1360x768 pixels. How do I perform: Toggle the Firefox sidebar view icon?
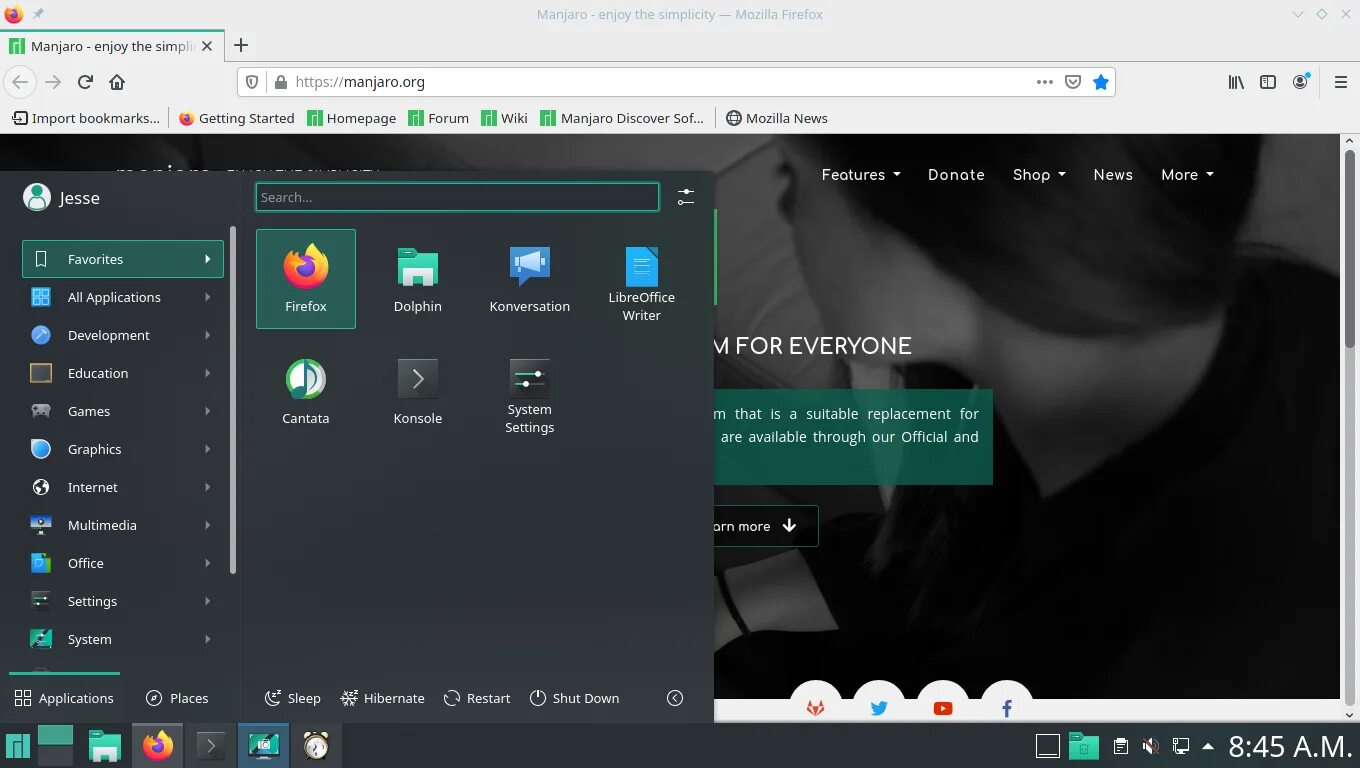(1268, 82)
